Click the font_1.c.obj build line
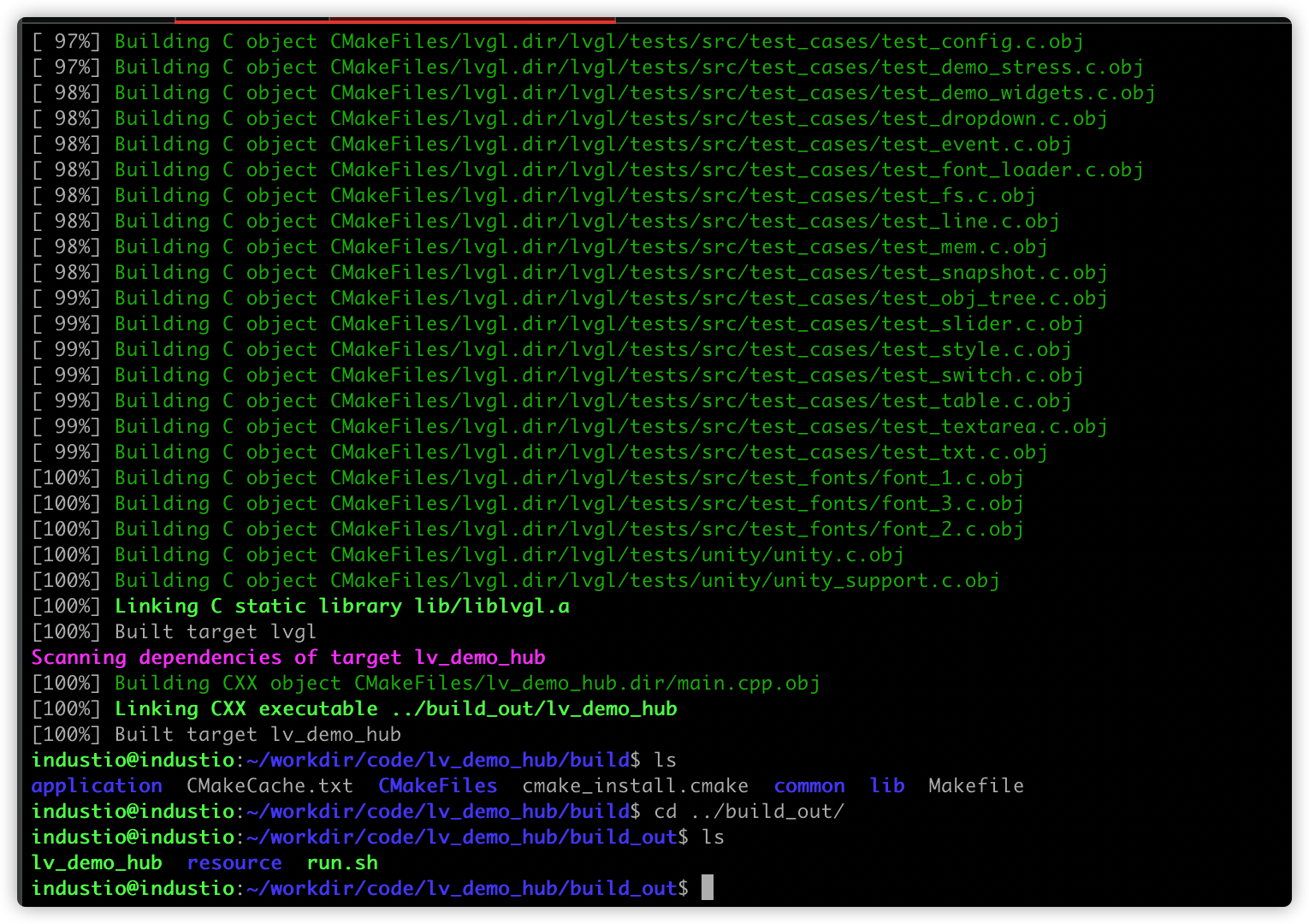Image resolution: width=1309 pixels, height=924 pixels. tap(528, 477)
